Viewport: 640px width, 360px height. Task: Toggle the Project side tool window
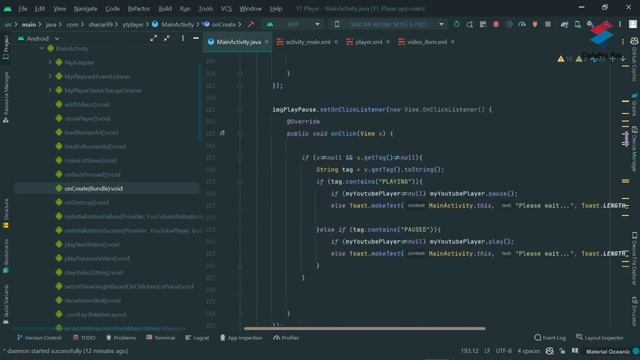pos(6,47)
